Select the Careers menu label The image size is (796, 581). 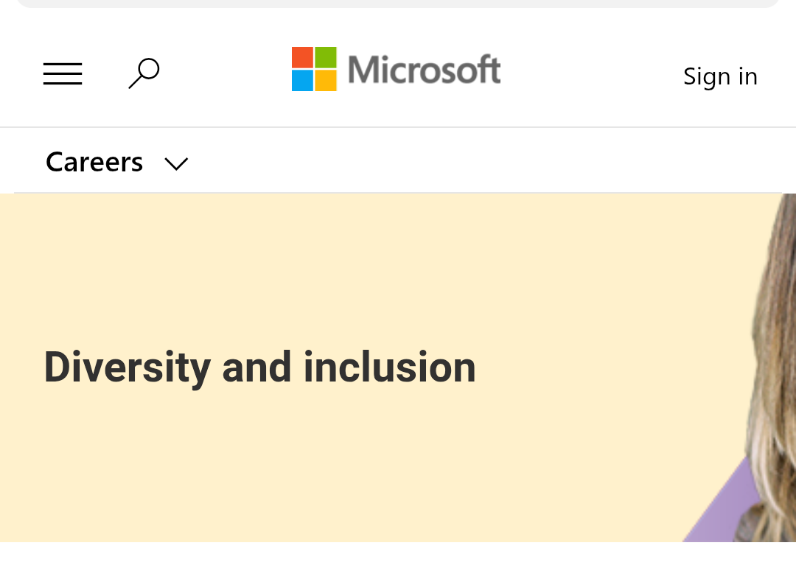click(x=95, y=162)
